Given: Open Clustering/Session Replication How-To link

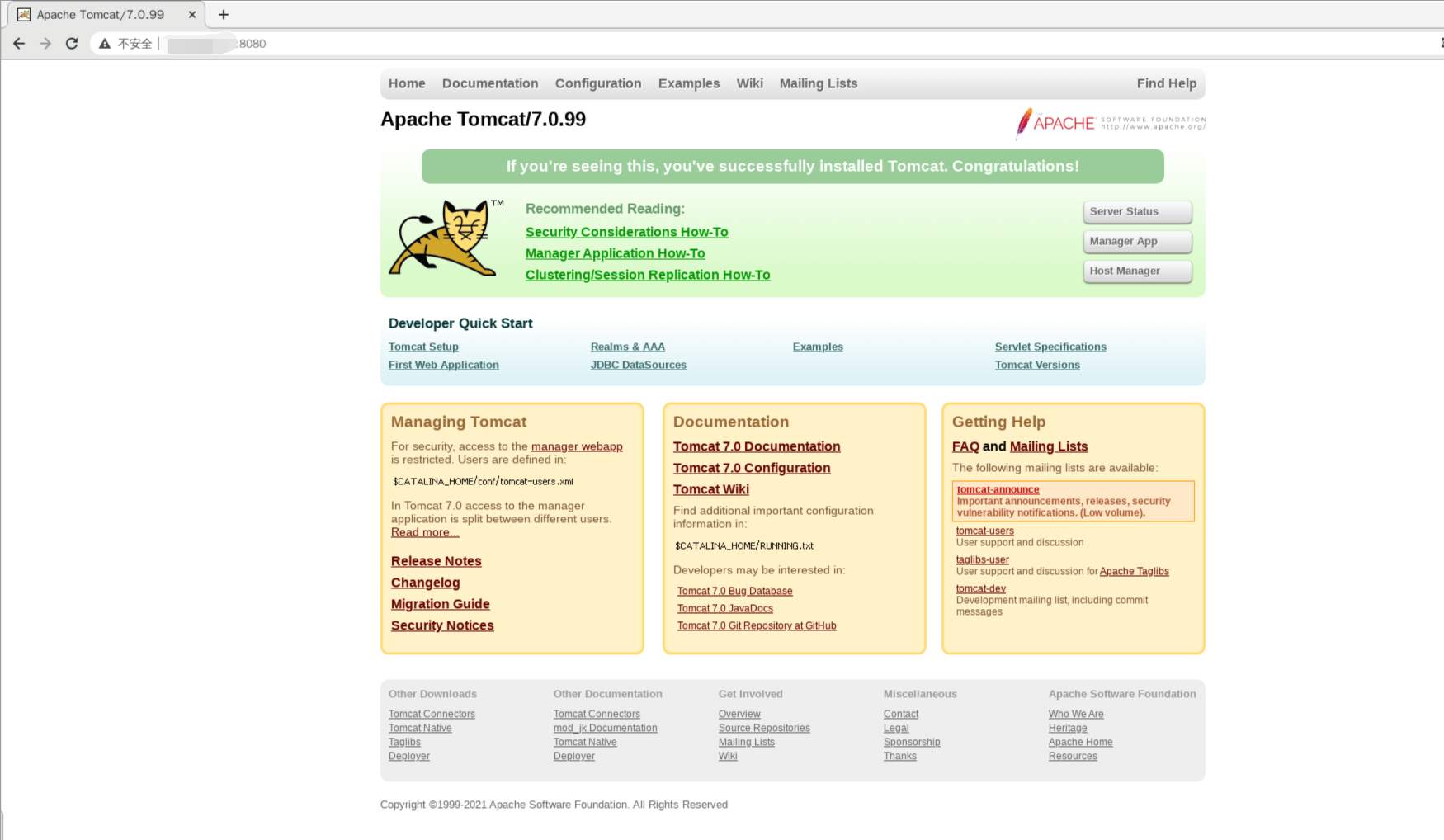Looking at the screenshot, I should (x=648, y=275).
